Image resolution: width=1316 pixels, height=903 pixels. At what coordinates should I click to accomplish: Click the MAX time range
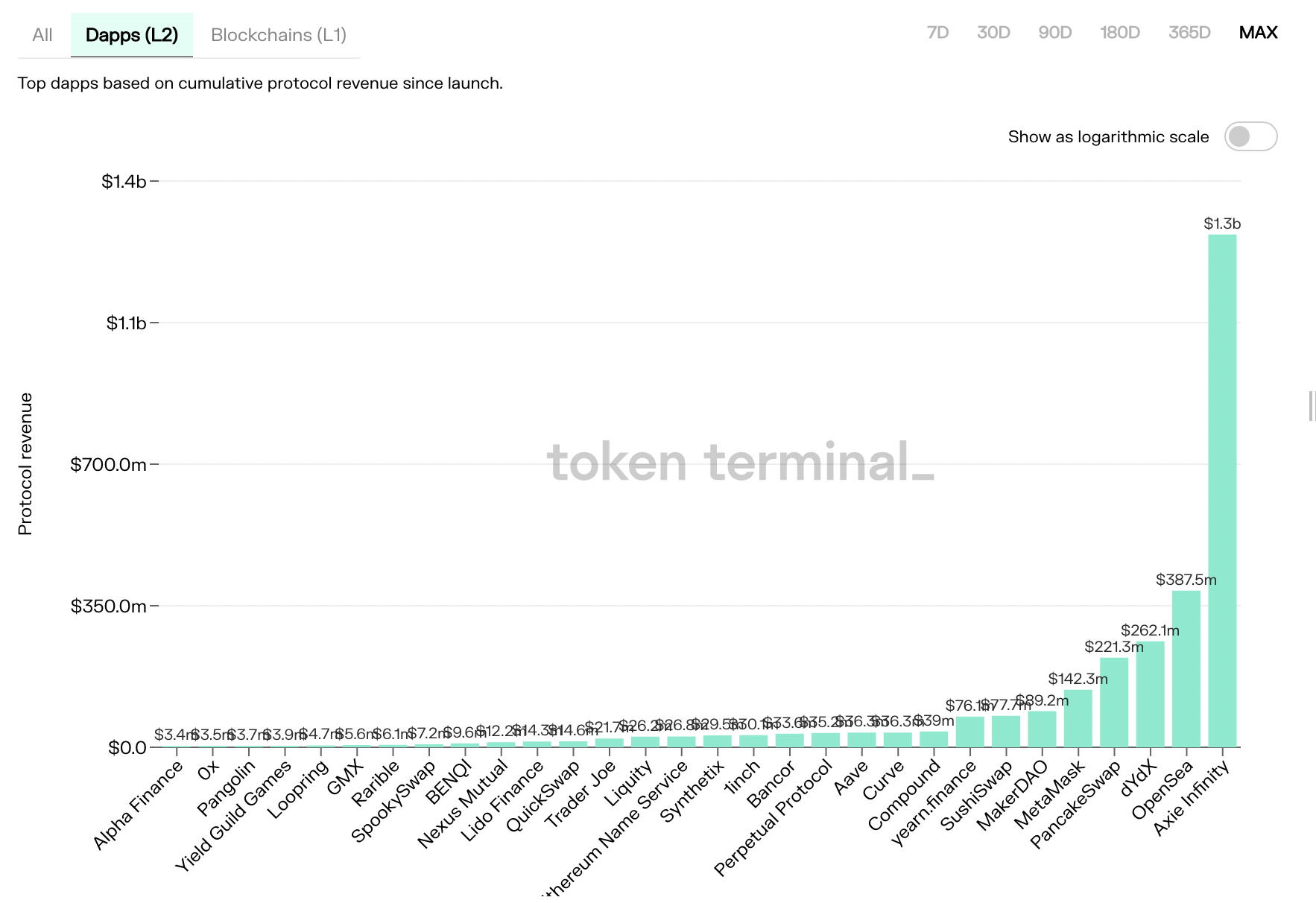(1258, 33)
